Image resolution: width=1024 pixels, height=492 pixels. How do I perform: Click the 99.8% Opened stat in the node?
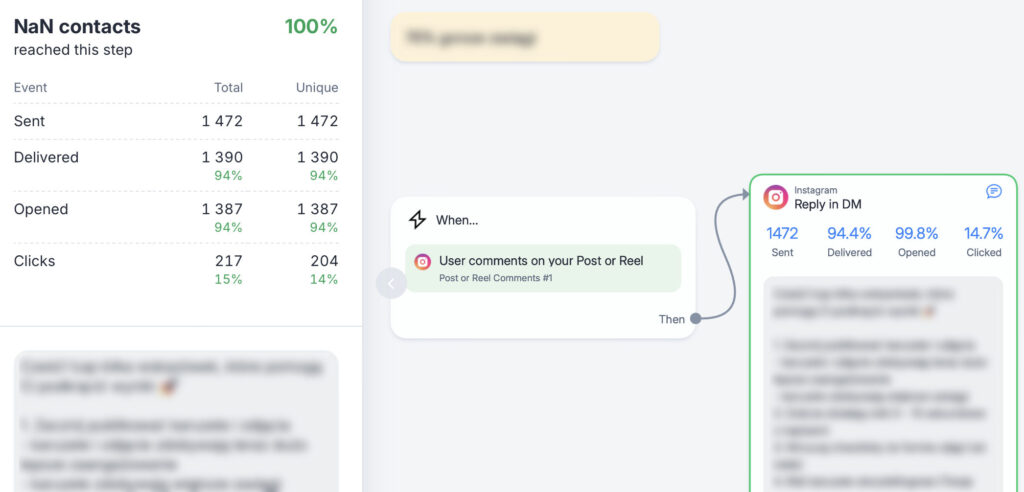(x=916, y=241)
